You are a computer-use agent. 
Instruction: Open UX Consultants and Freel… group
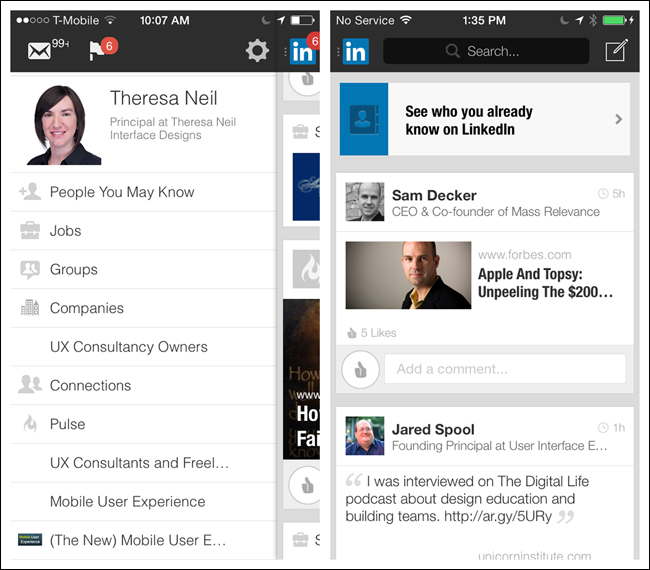coord(143,463)
